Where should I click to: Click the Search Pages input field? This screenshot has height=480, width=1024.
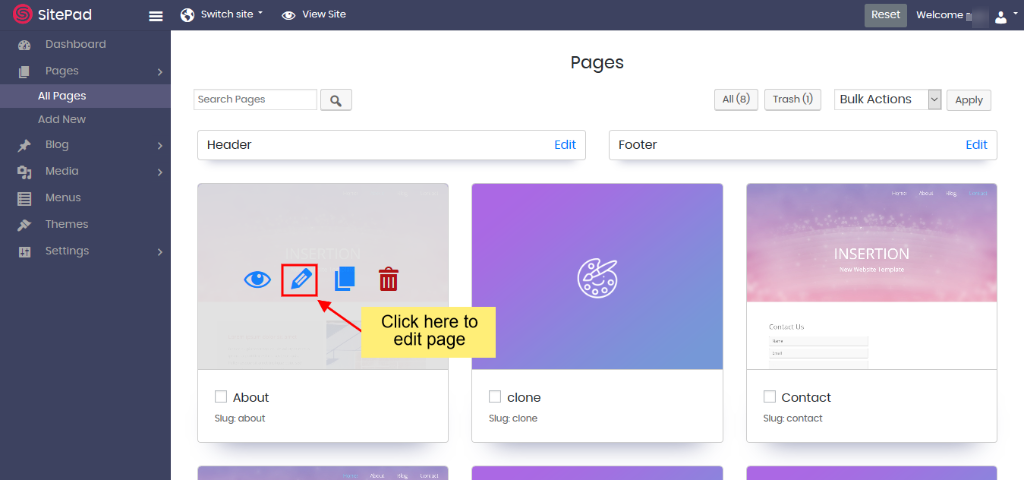[x=255, y=100]
